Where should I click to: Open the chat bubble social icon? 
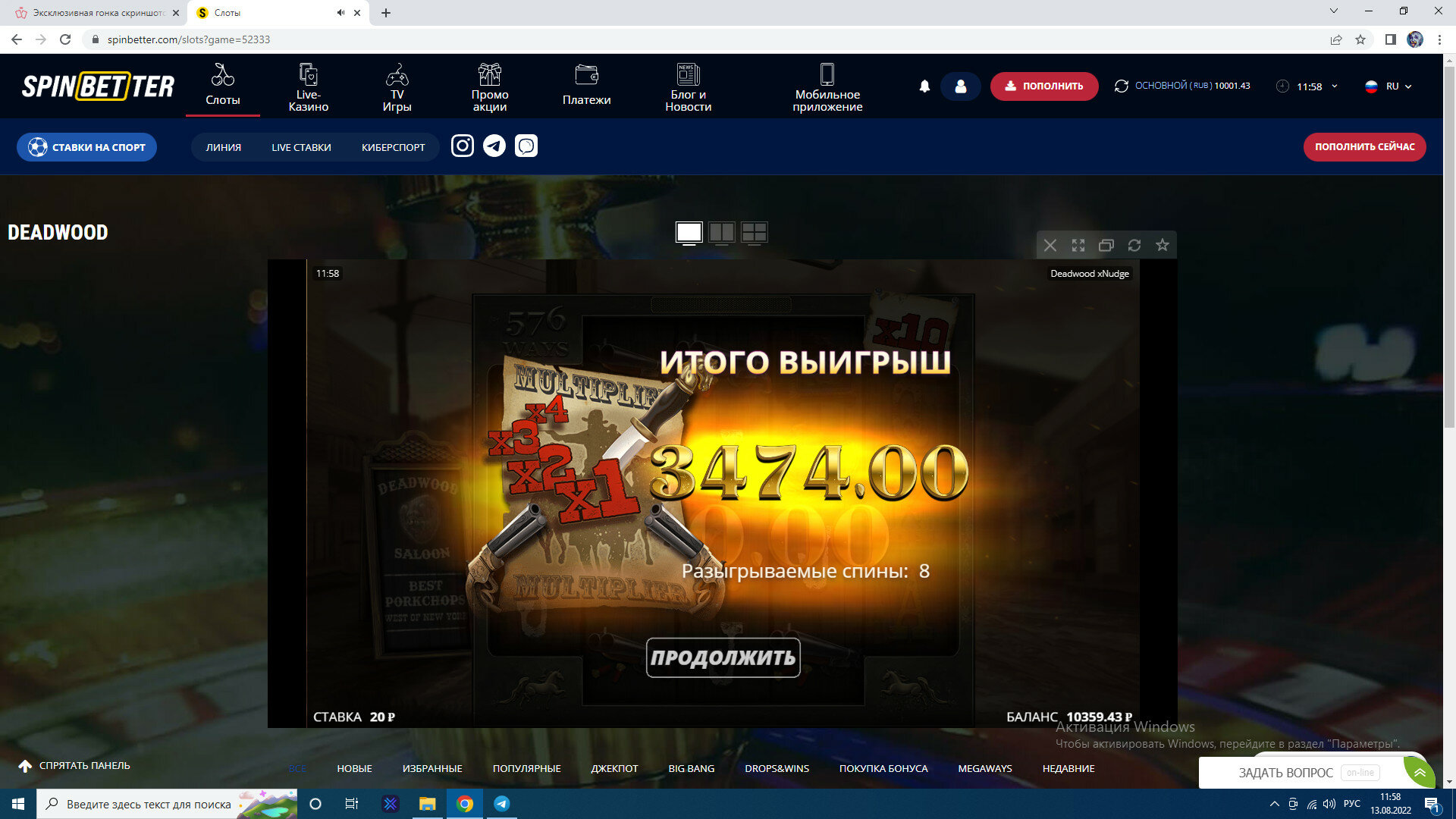click(526, 146)
